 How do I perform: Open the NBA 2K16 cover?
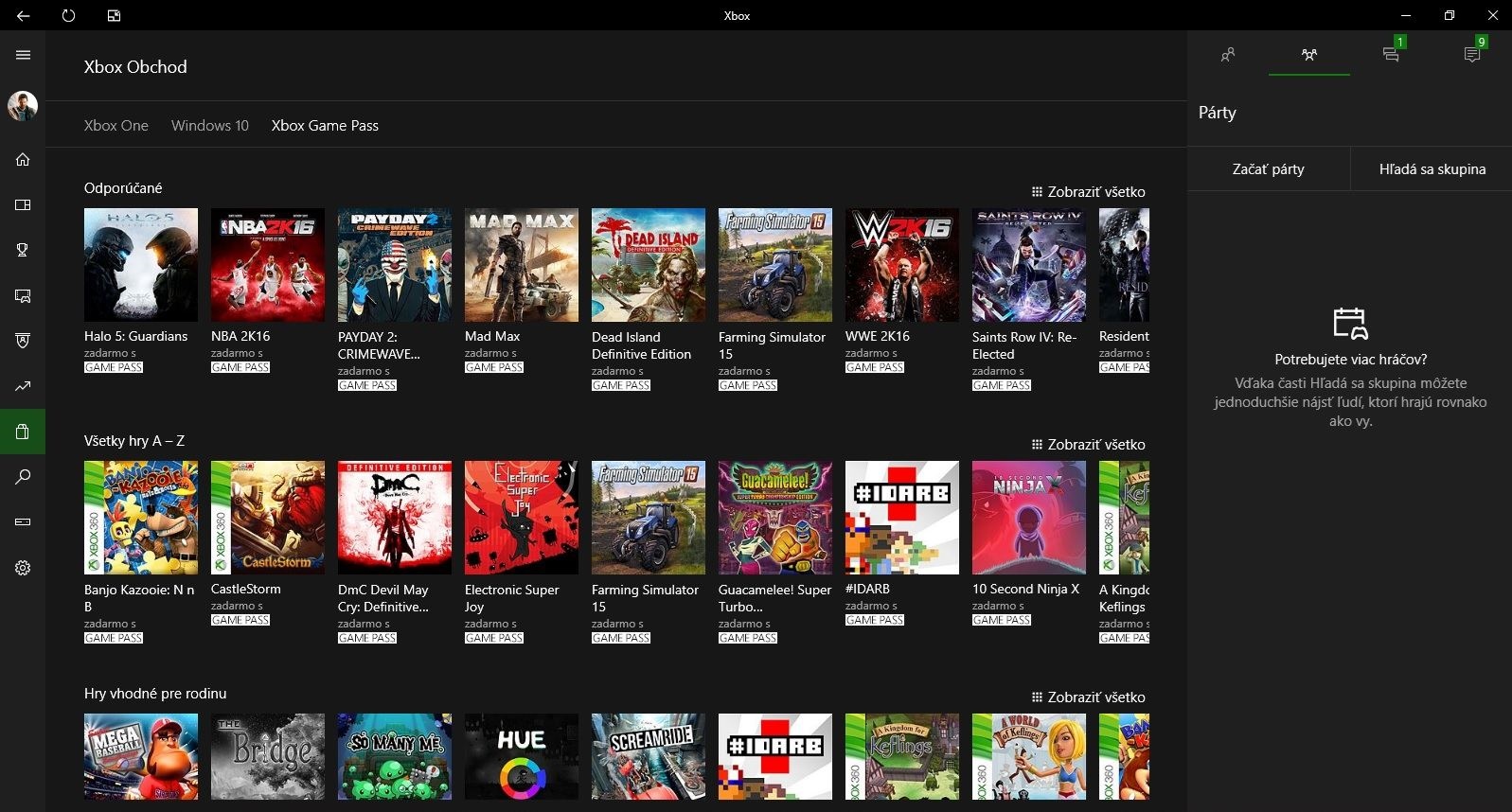point(268,265)
